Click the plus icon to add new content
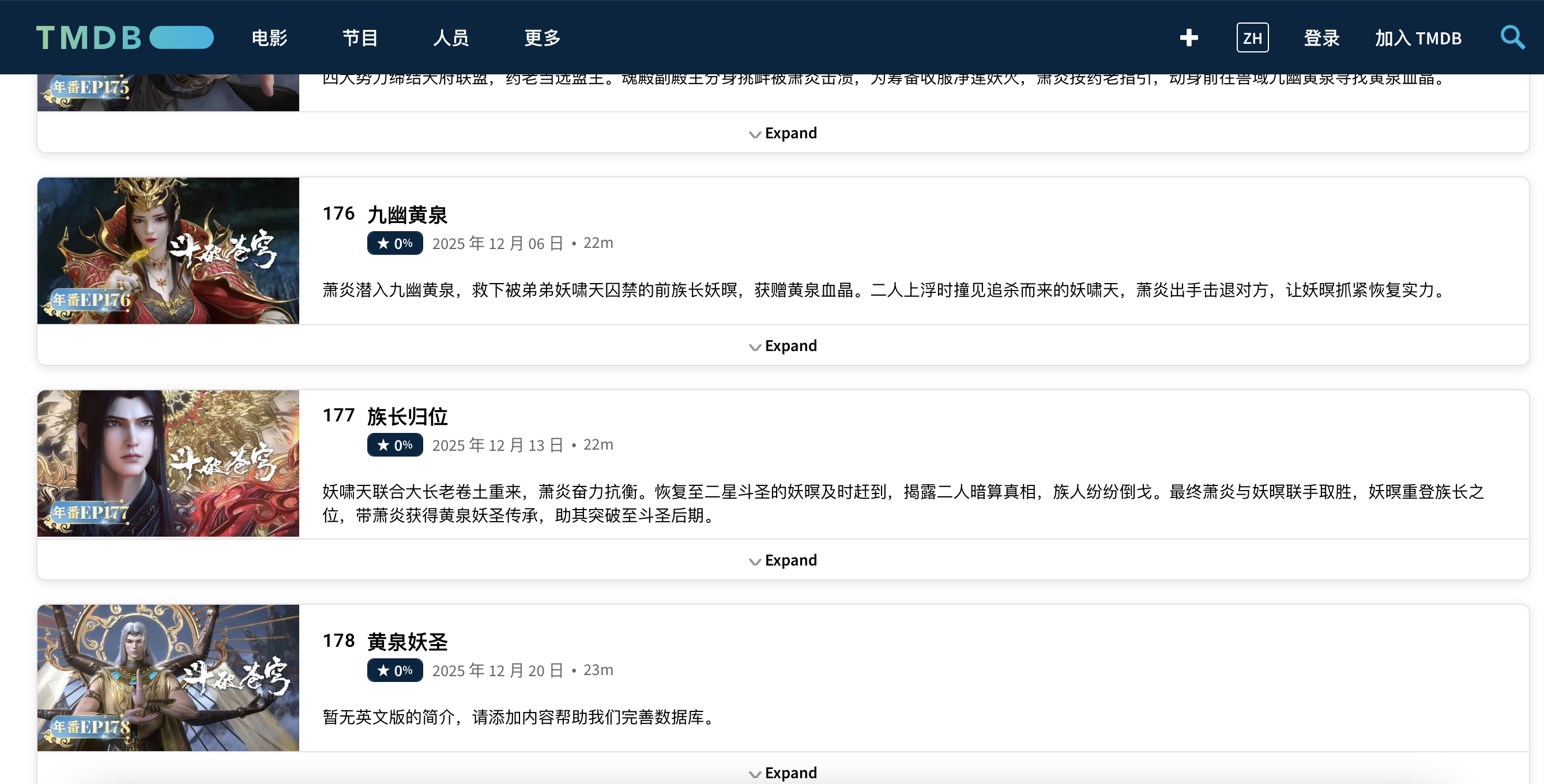This screenshot has width=1544, height=784. click(x=1189, y=37)
